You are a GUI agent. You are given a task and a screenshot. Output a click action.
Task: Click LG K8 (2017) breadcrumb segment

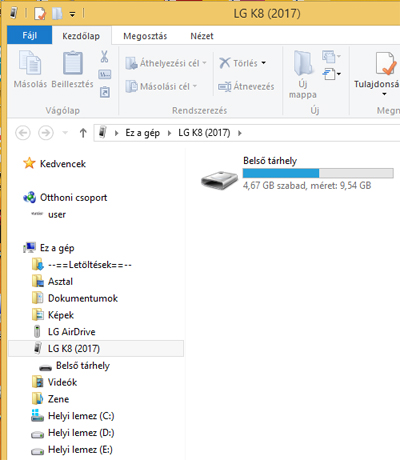(x=204, y=133)
